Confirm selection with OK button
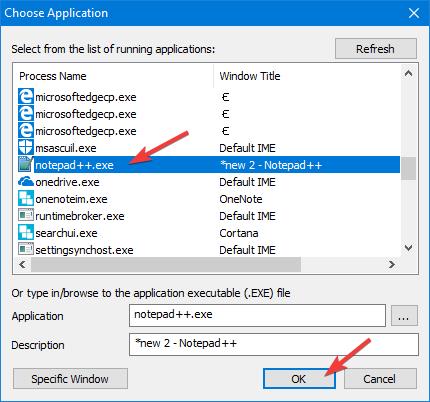 coord(299,379)
